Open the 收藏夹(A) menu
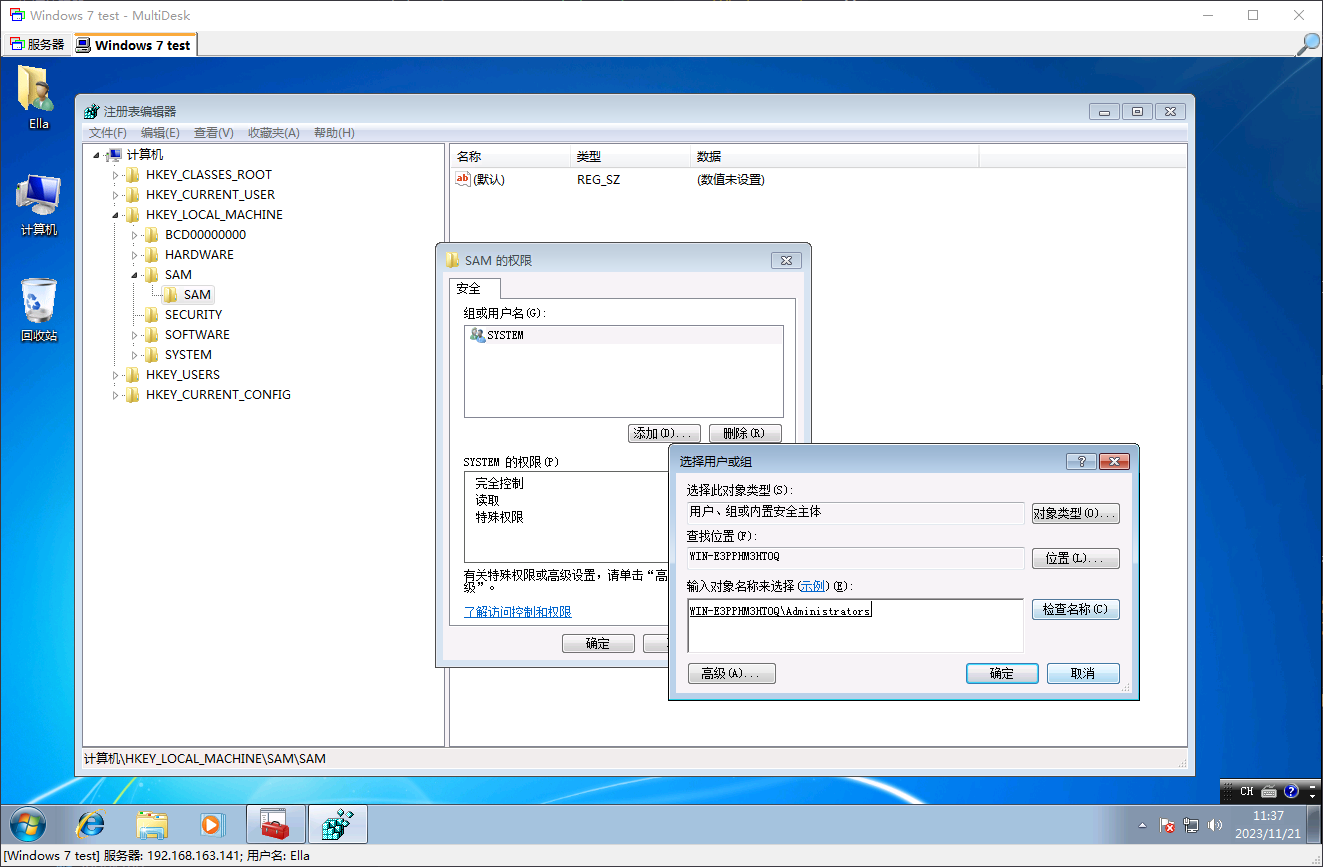This screenshot has height=867, width=1323. tap(274, 133)
